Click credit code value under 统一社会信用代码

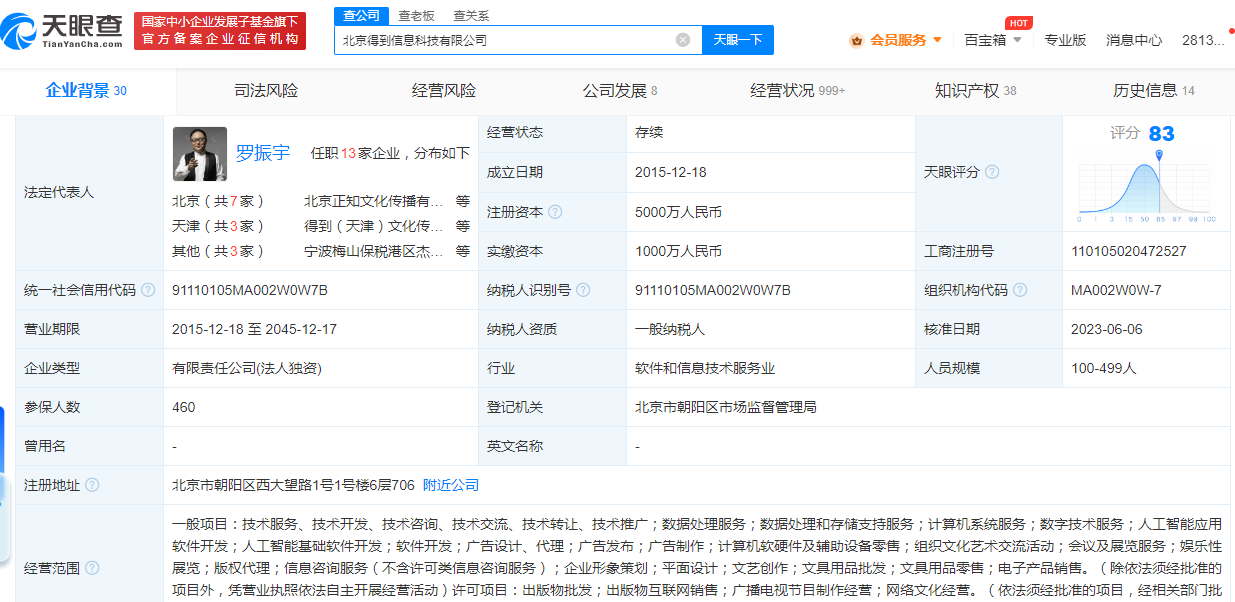[x=250, y=290]
